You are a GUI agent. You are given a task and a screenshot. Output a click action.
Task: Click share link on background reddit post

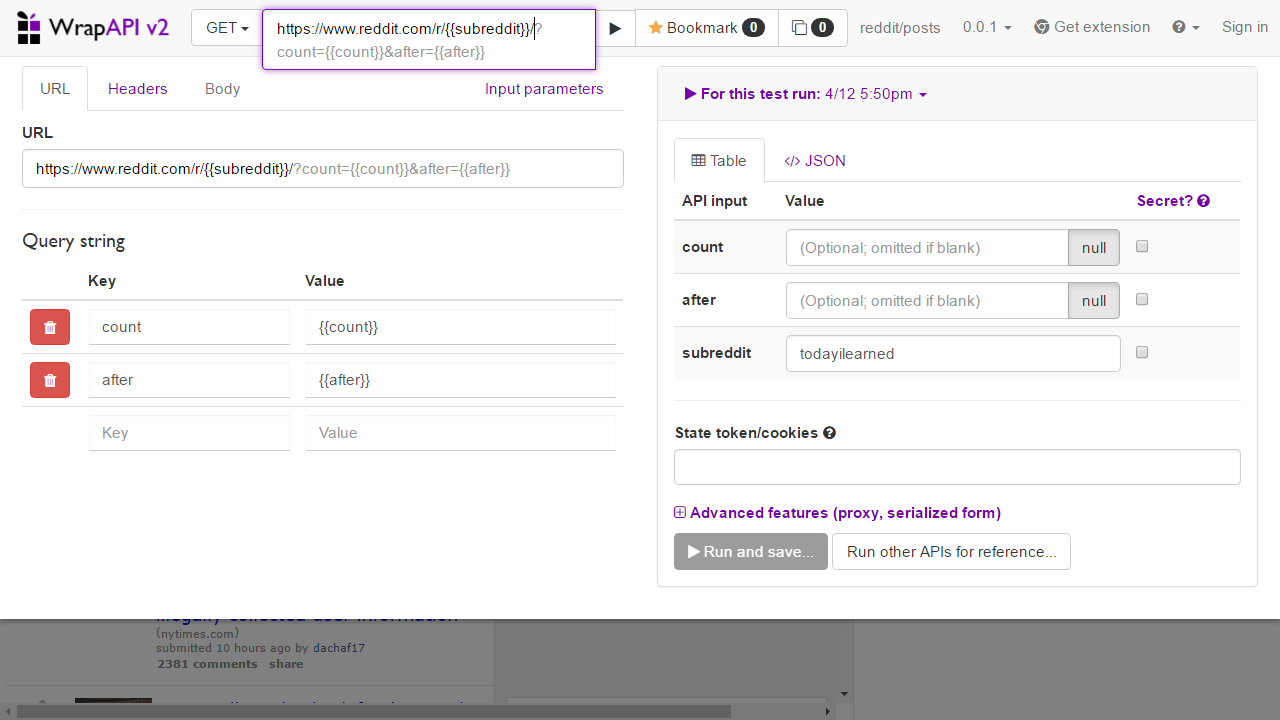(x=286, y=664)
